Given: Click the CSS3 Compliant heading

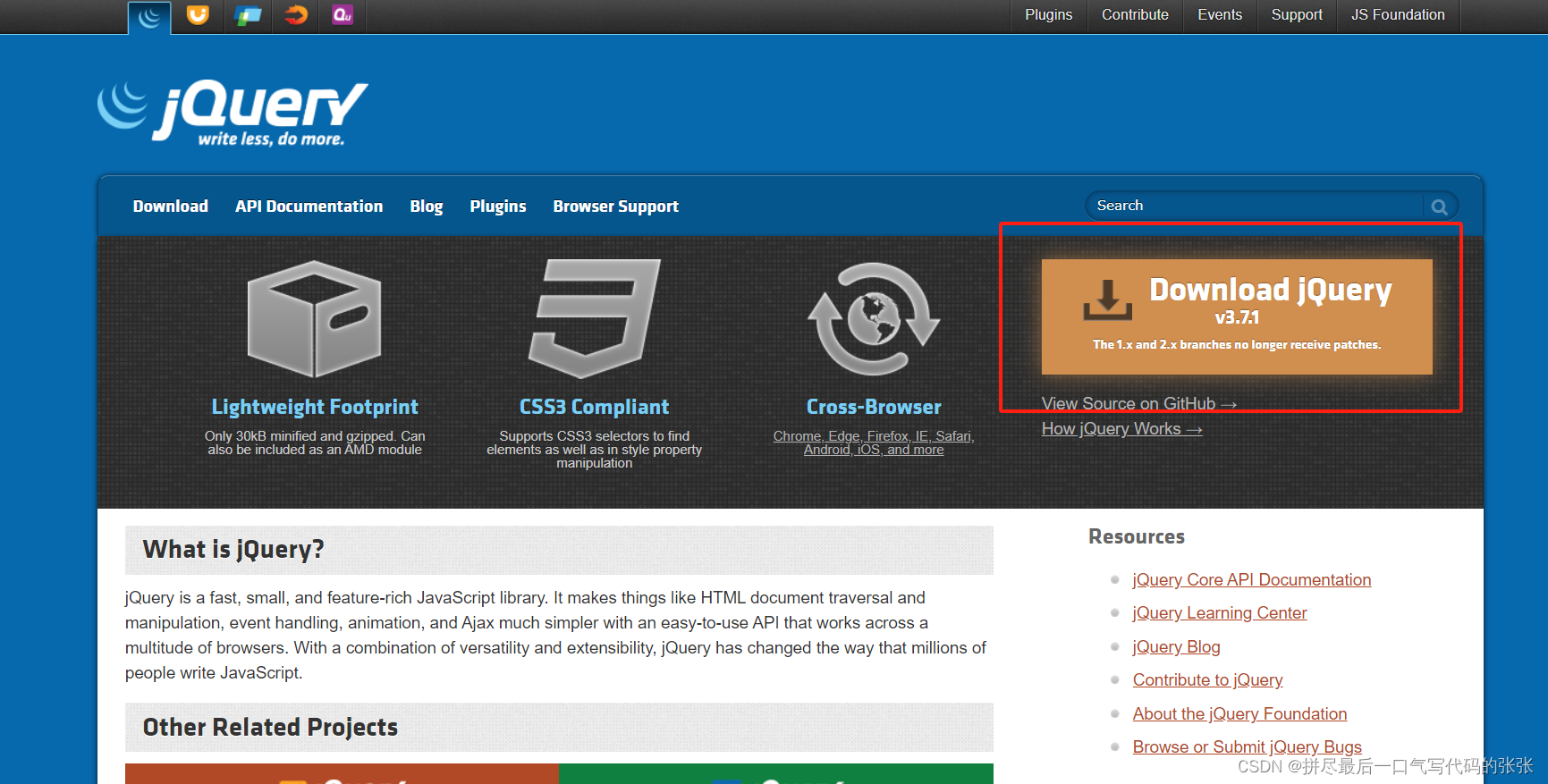Looking at the screenshot, I should point(595,407).
